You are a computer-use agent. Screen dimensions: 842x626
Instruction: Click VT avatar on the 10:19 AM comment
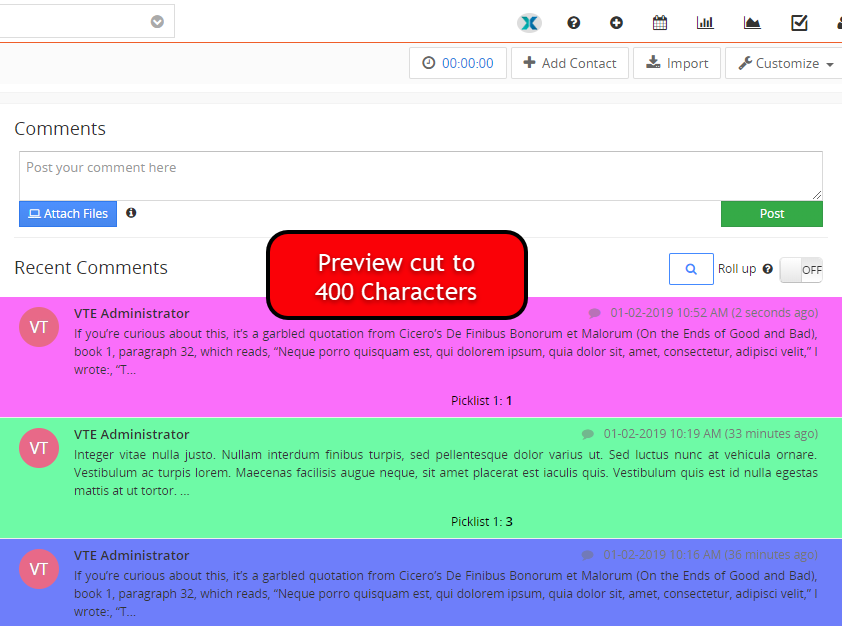(x=39, y=448)
